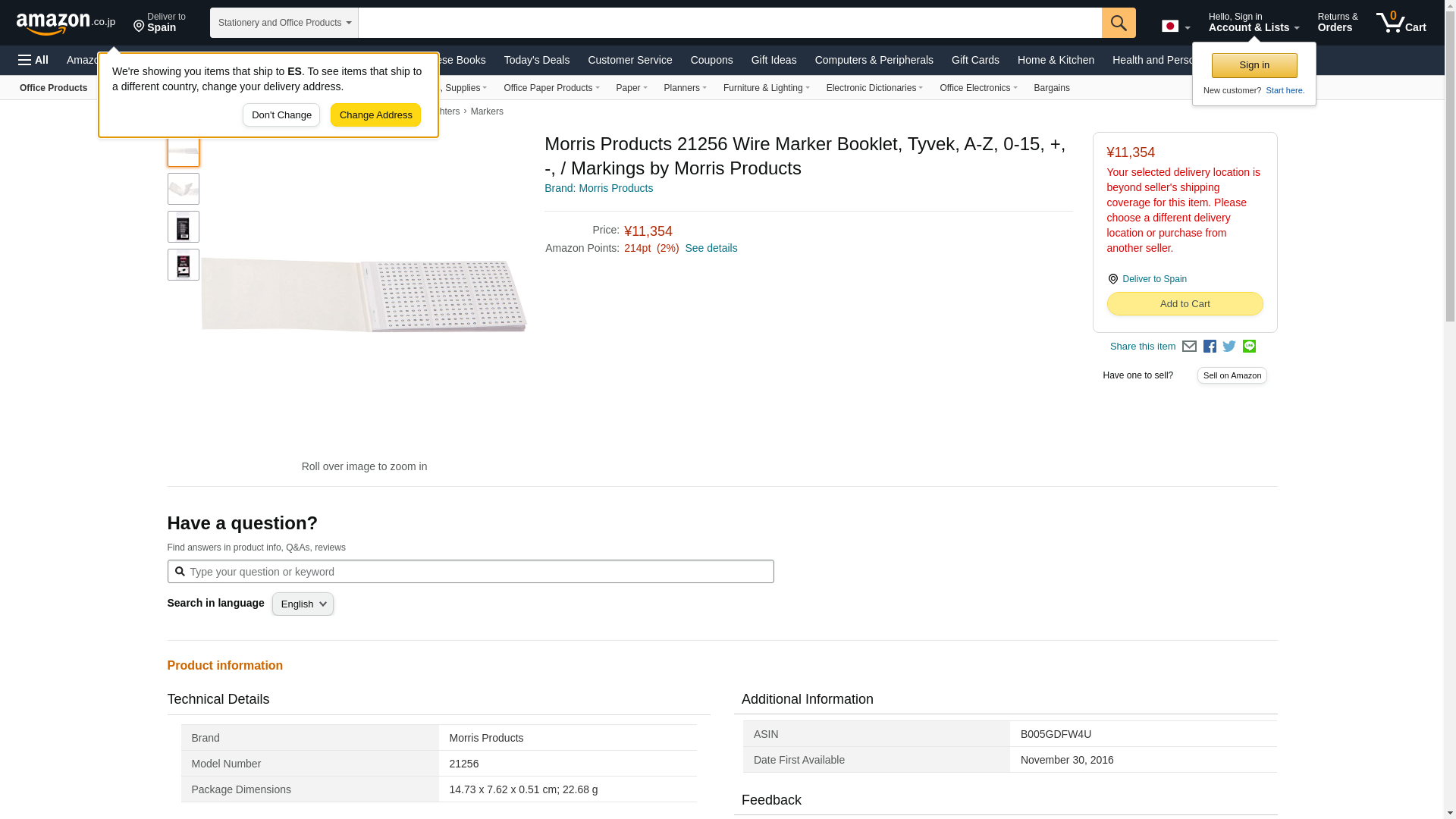Viewport: 1456px width, 819px height.
Task: Open Japan flag language selector
Action: pyautogui.click(x=1175, y=26)
